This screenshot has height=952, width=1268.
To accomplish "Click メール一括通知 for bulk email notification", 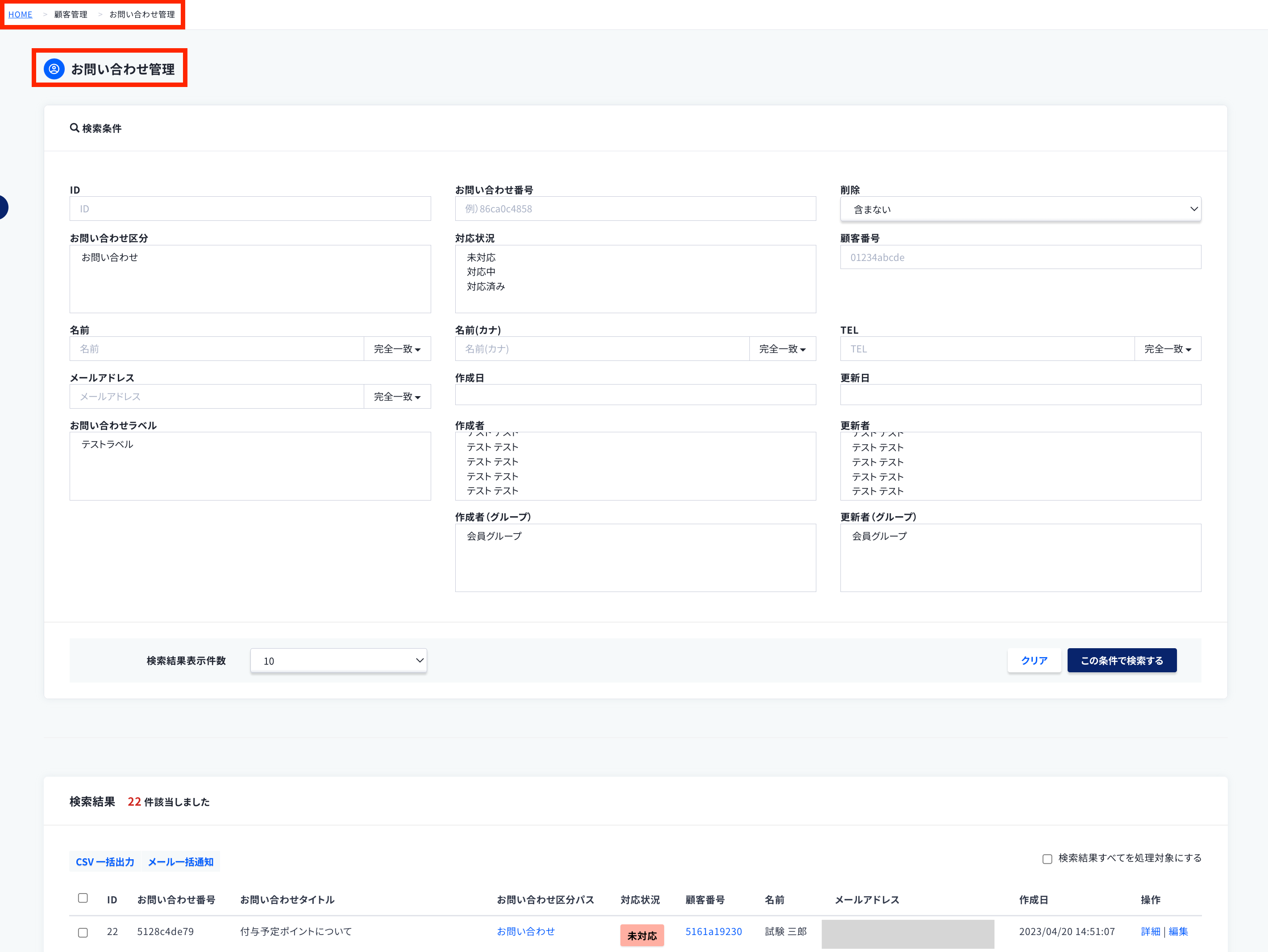I will tap(180, 861).
